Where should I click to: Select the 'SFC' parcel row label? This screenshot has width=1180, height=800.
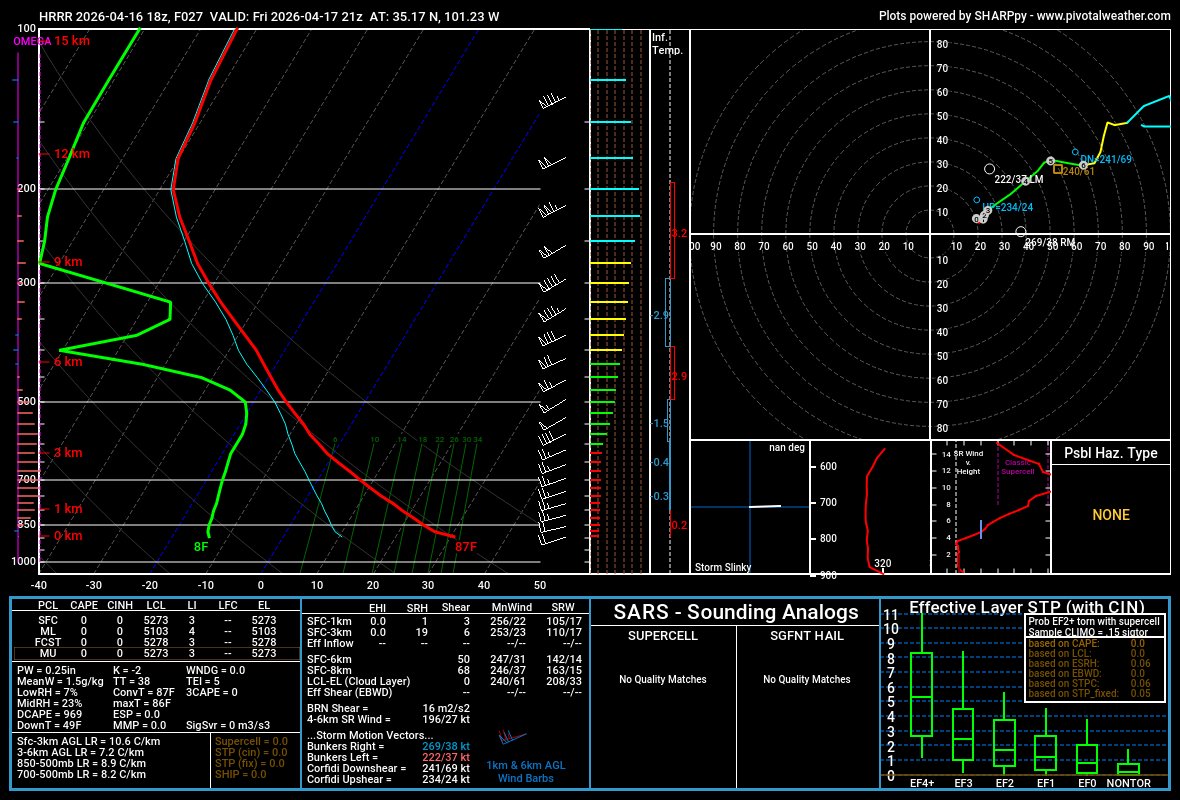[48, 621]
